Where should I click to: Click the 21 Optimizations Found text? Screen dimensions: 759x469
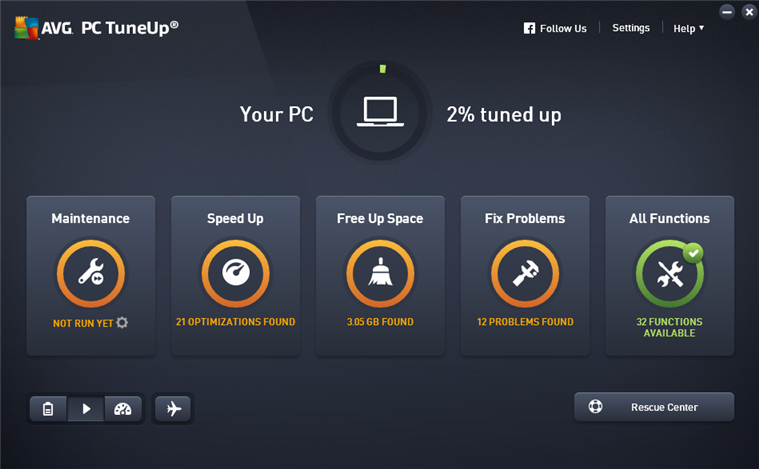tap(235, 322)
